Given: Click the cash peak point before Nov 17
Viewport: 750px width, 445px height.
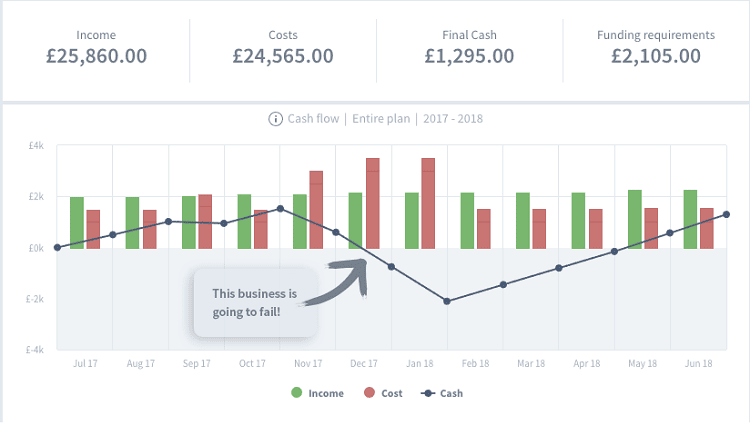Looking at the screenshot, I should (x=280, y=209).
